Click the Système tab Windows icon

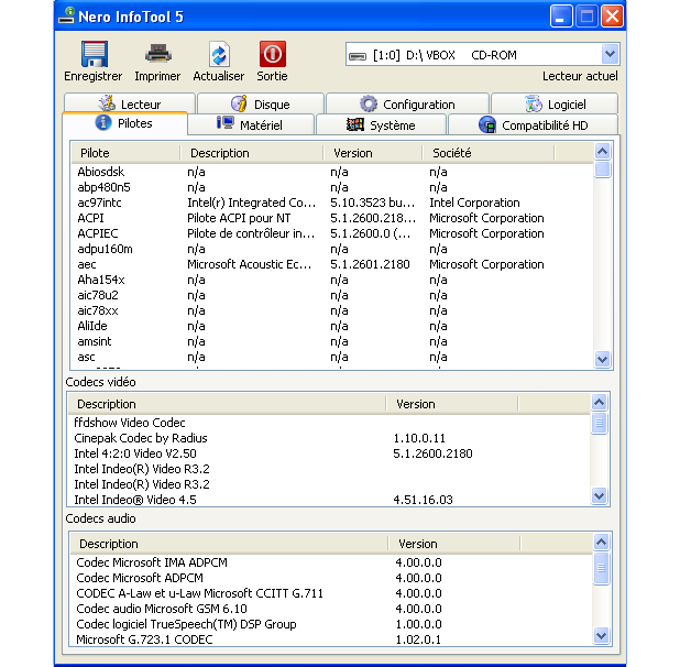(355, 125)
